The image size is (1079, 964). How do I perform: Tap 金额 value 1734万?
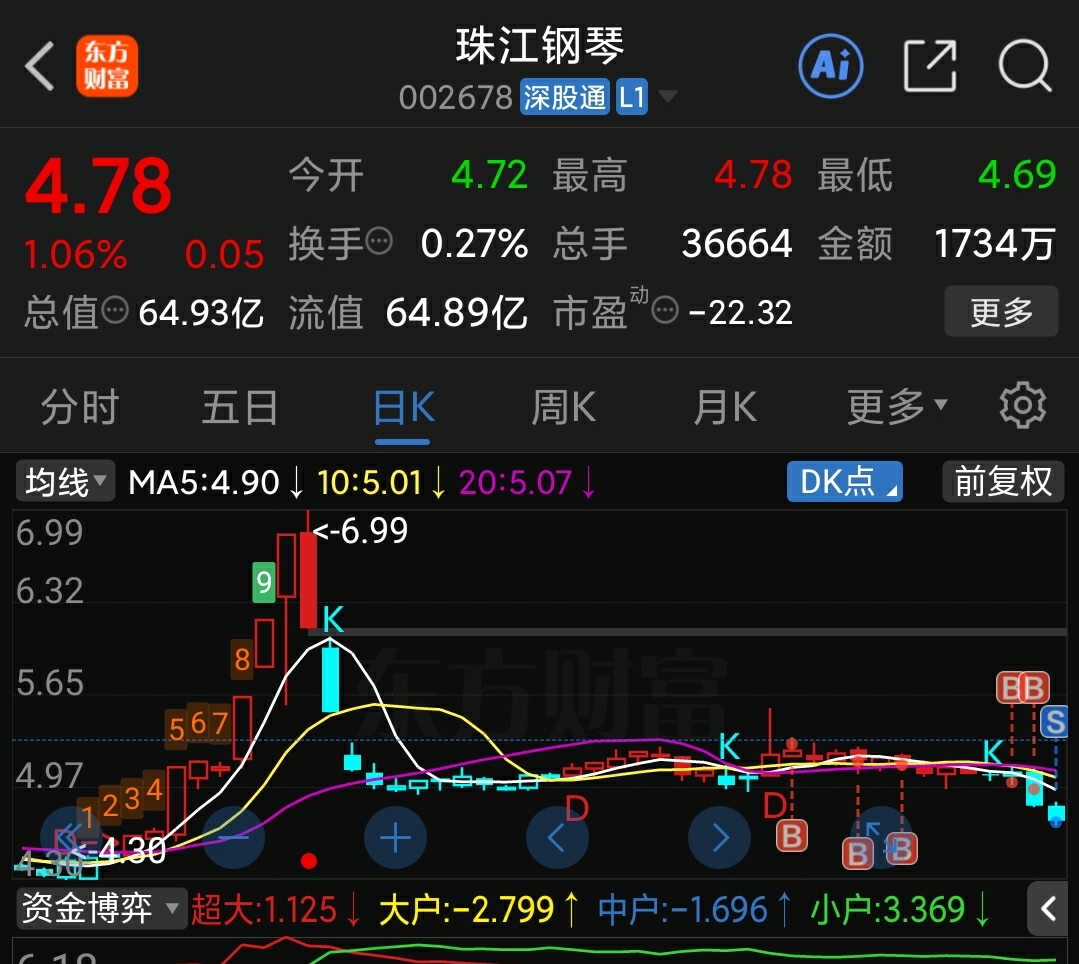pos(995,244)
